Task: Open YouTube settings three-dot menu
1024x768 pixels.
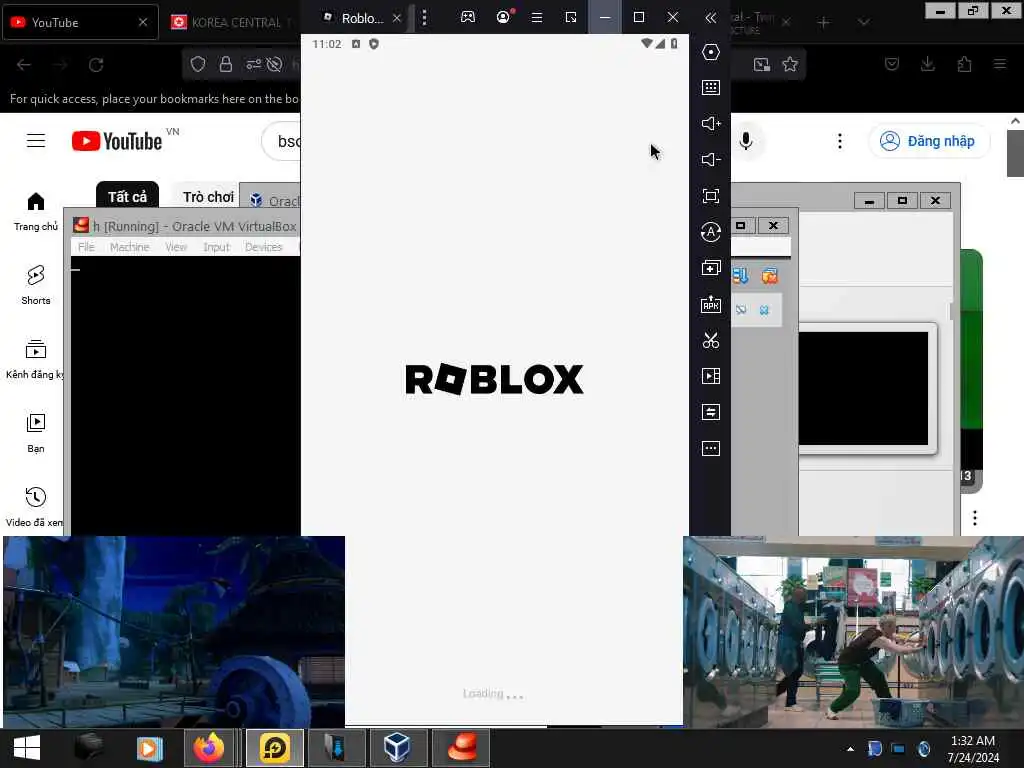Action: tap(840, 141)
